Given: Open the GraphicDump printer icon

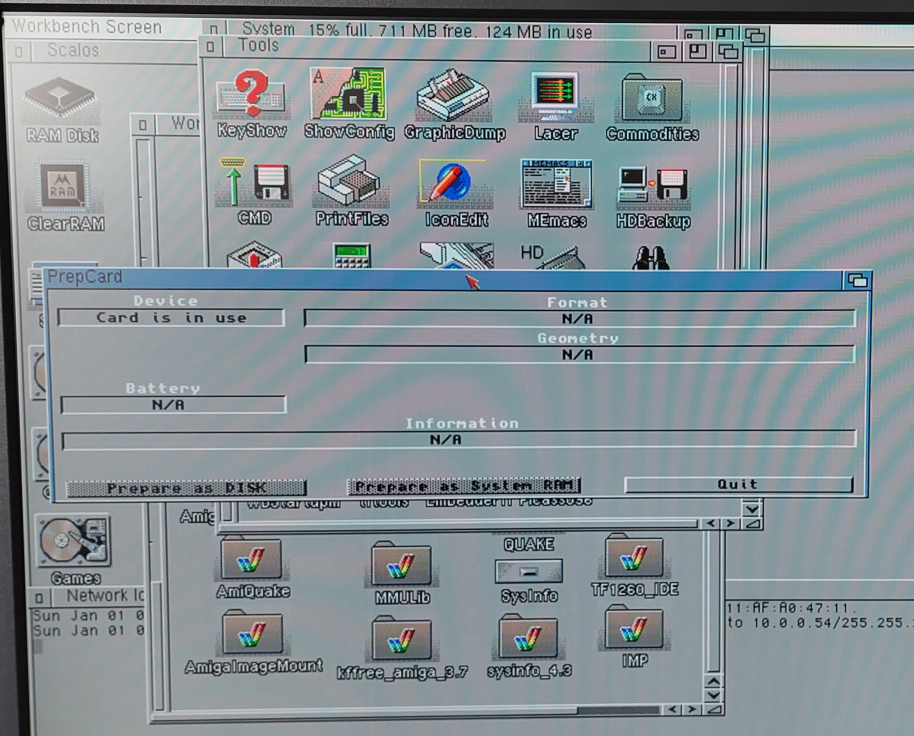Looking at the screenshot, I should [x=455, y=104].
